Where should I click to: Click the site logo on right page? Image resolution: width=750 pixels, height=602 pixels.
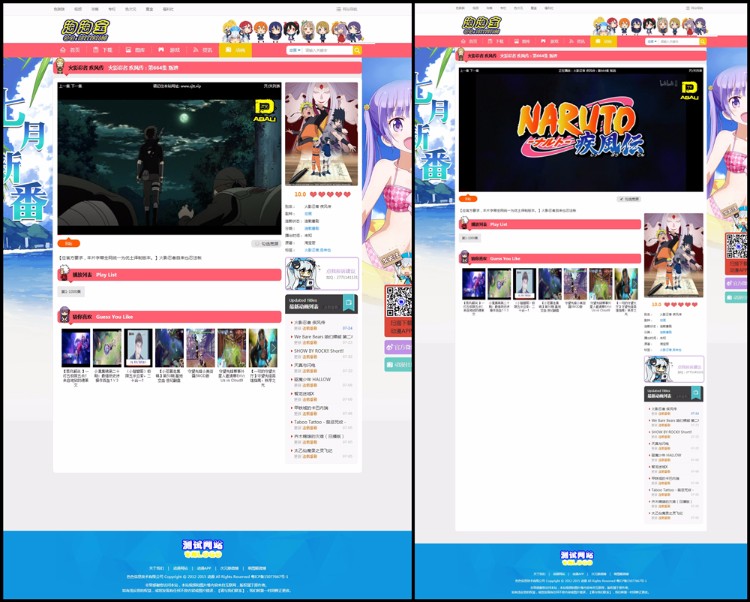tap(482, 25)
